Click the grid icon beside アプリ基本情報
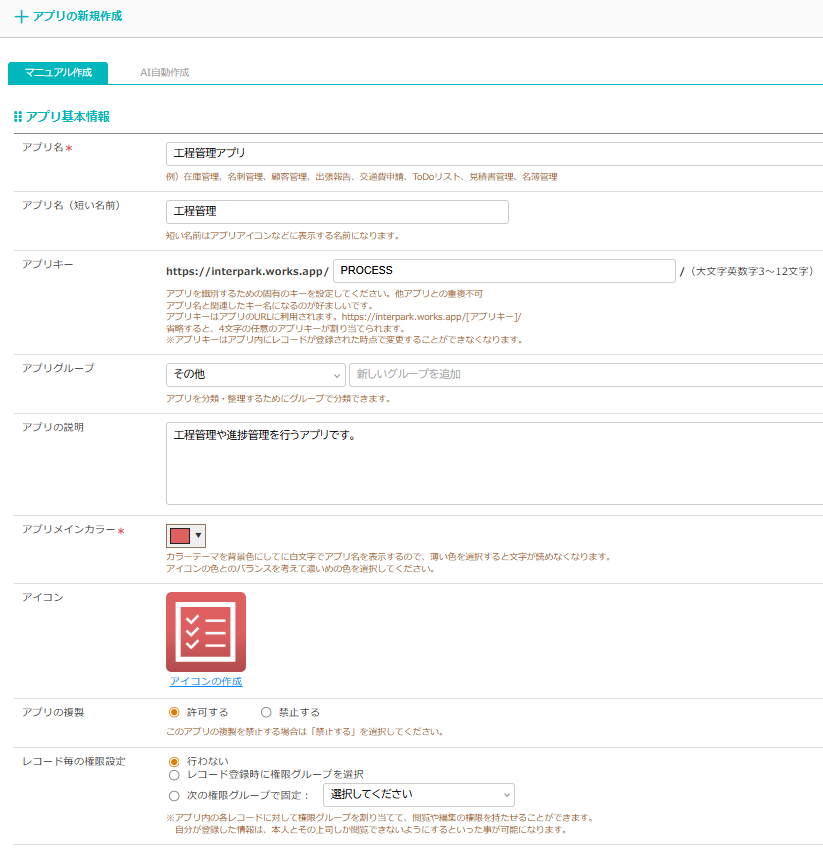The height and width of the screenshot is (856, 823). 18,117
